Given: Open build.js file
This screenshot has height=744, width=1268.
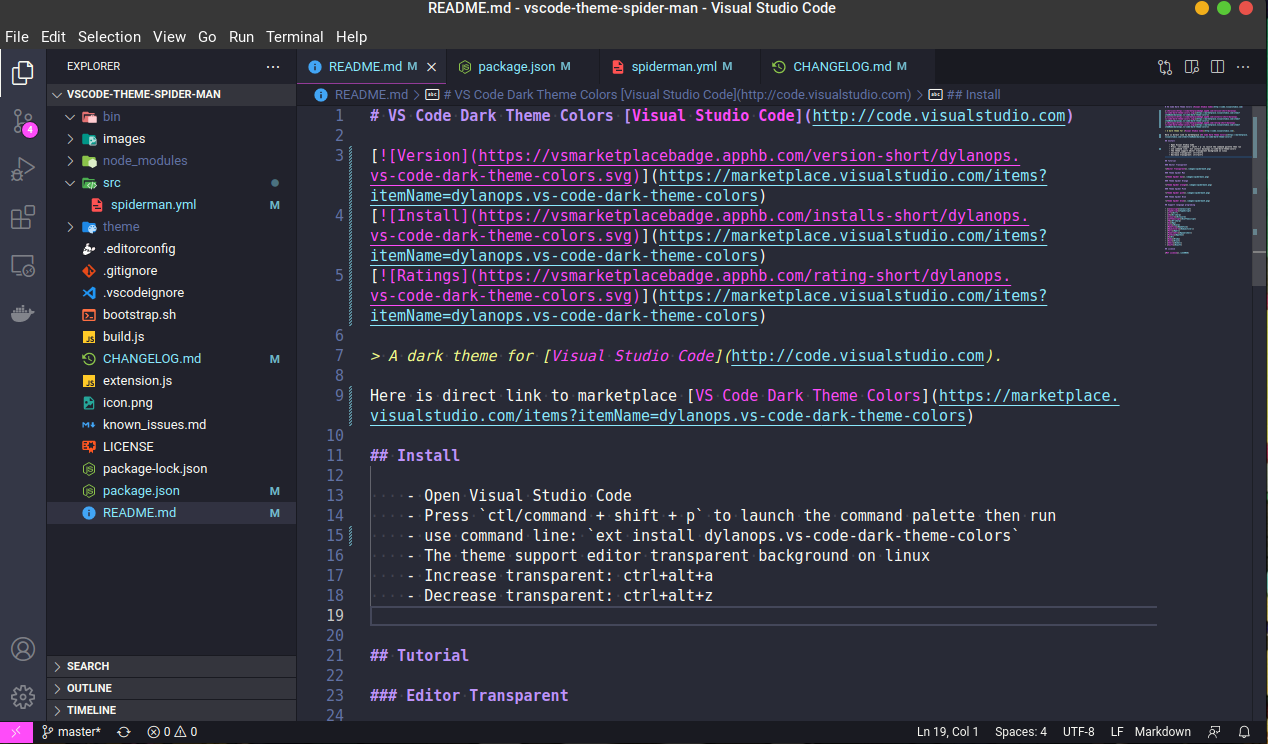Looking at the screenshot, I should coord(171,336).
